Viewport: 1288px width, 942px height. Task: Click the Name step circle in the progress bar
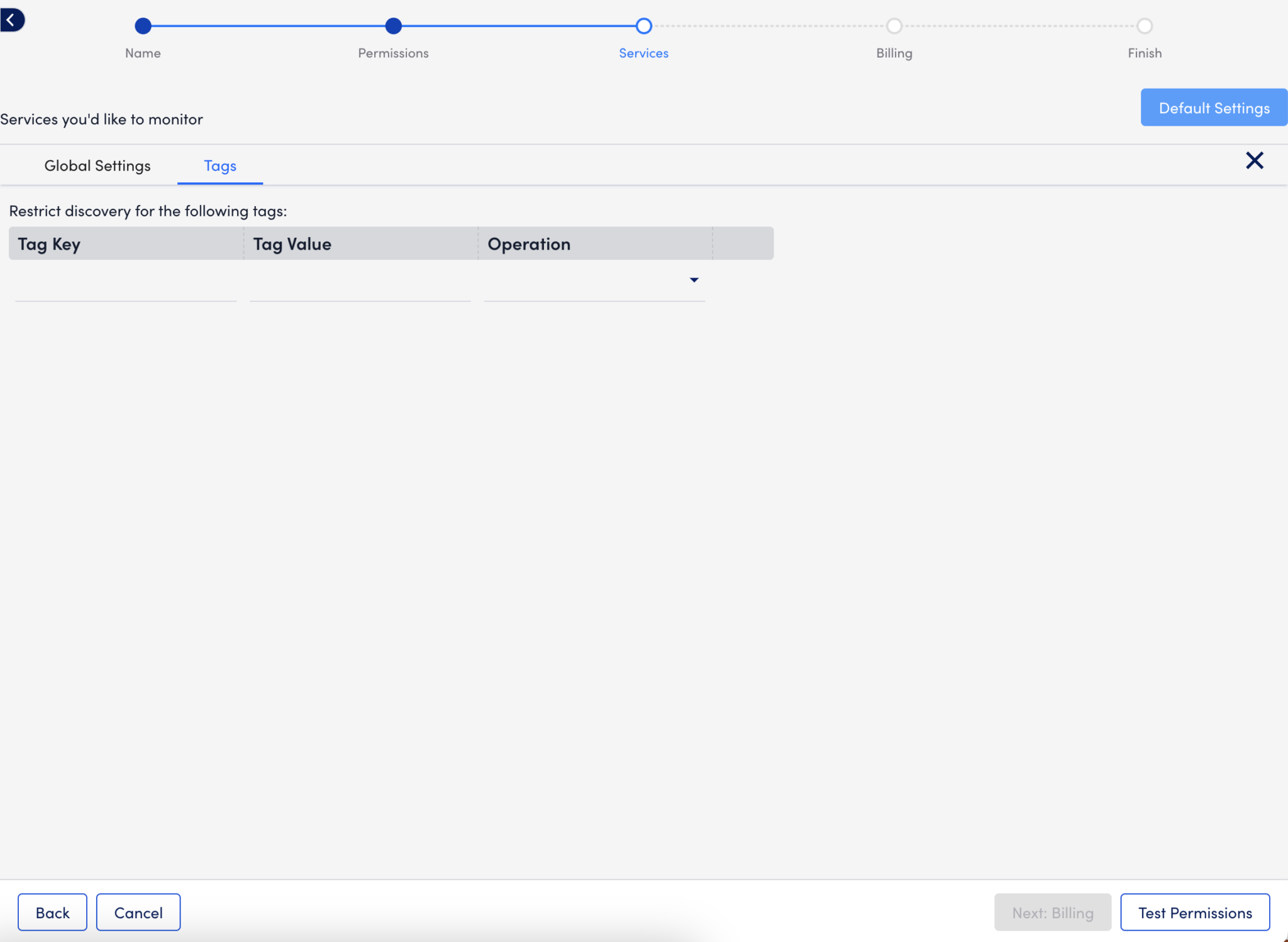(x=143, y=26)
